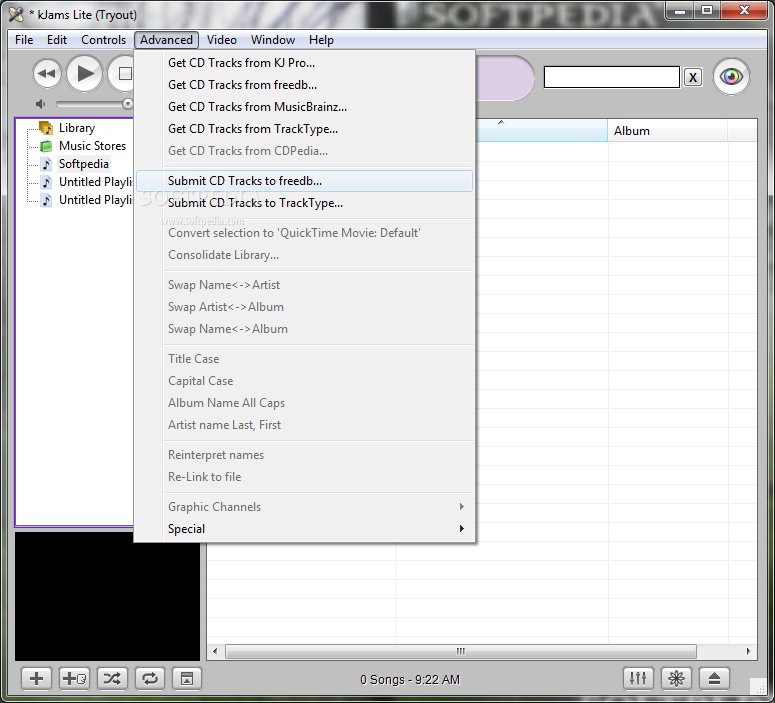Click the burn disc flower icon
This screenshot has height=703, width=775.
(x=676, y=678)
